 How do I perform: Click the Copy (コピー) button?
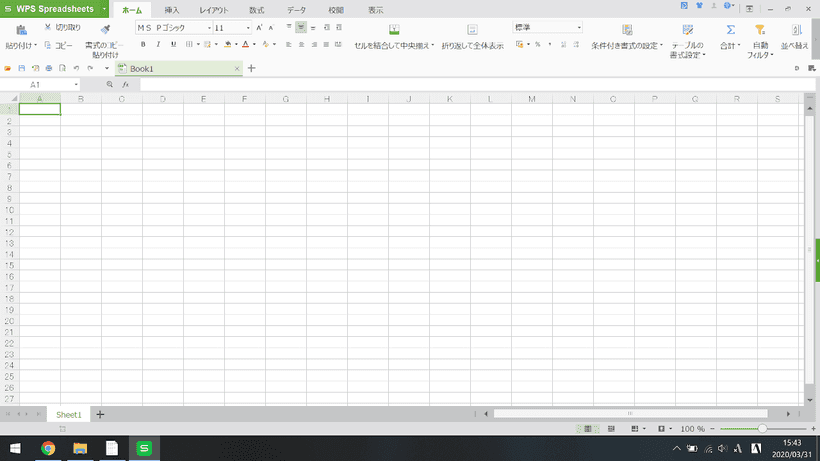pos(59,45)
